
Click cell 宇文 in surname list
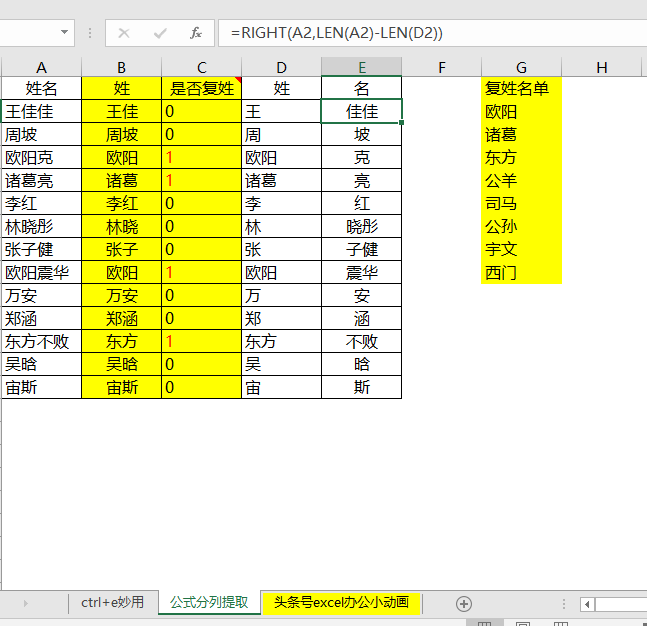[x=522, y=249]
